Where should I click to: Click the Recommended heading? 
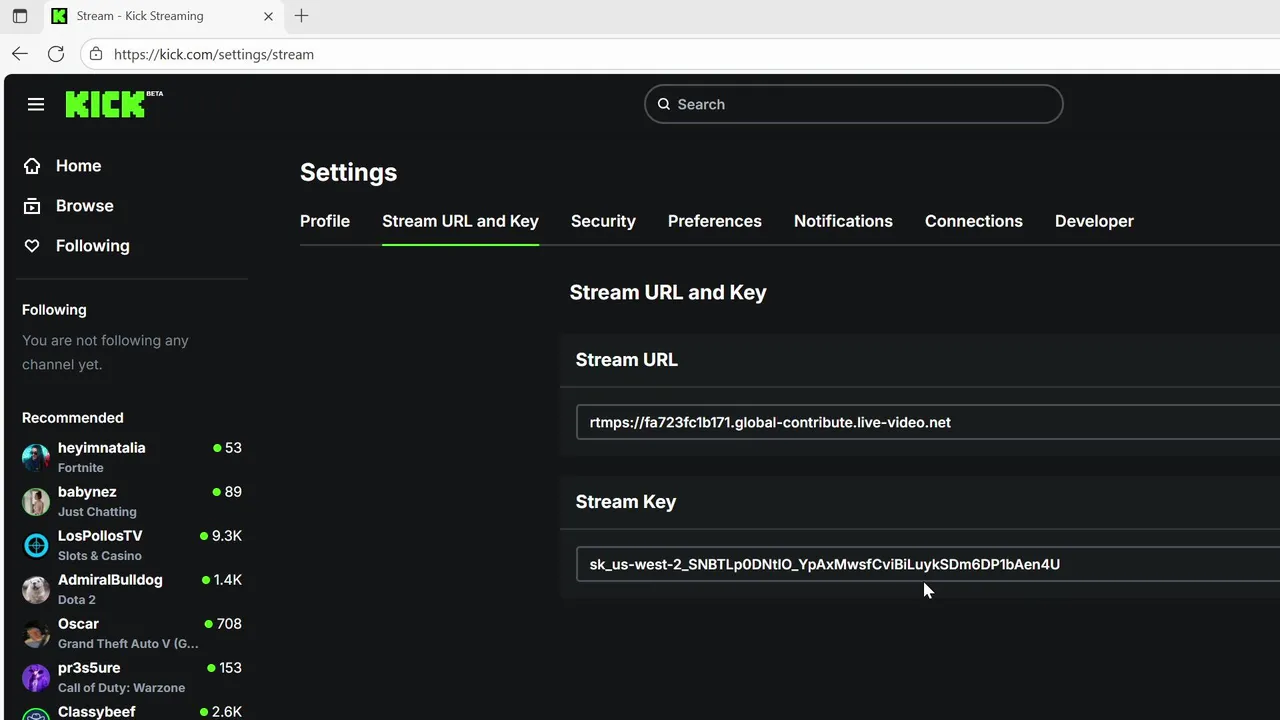[x=73, y=418]
